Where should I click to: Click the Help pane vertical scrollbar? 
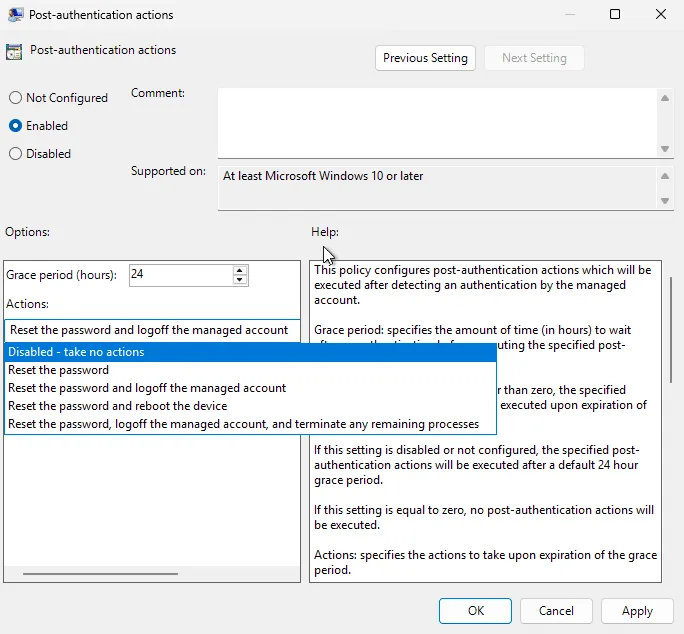coord(671,330)
